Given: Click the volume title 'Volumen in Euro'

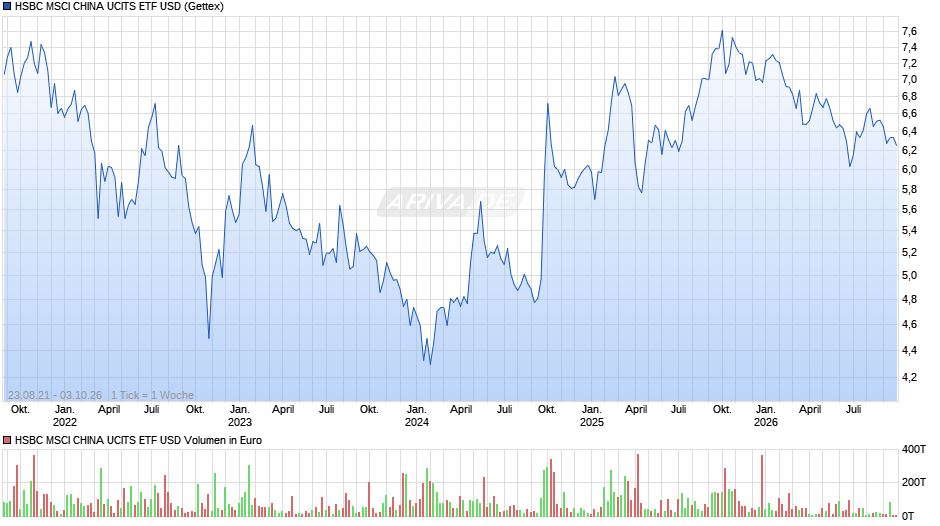Looking at the screenshot, I should pyautogui.click(x=223, y=440).
